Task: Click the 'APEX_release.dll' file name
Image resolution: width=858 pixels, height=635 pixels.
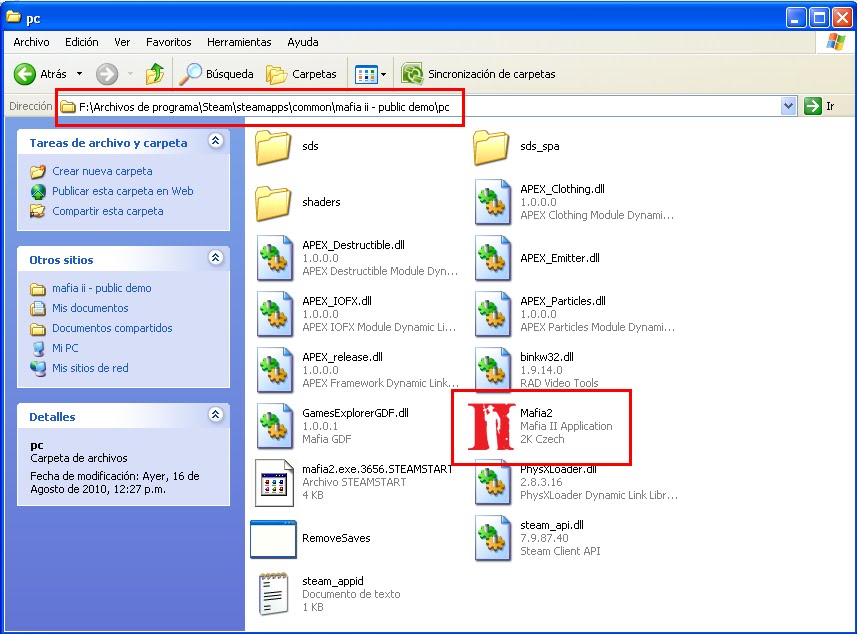Action: [x=342, y=357]
